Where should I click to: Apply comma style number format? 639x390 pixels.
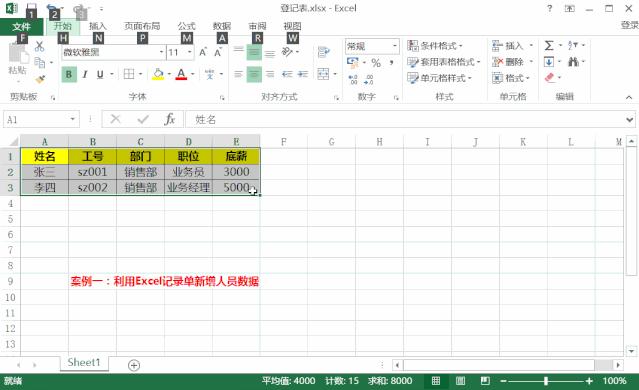point(391,63)
